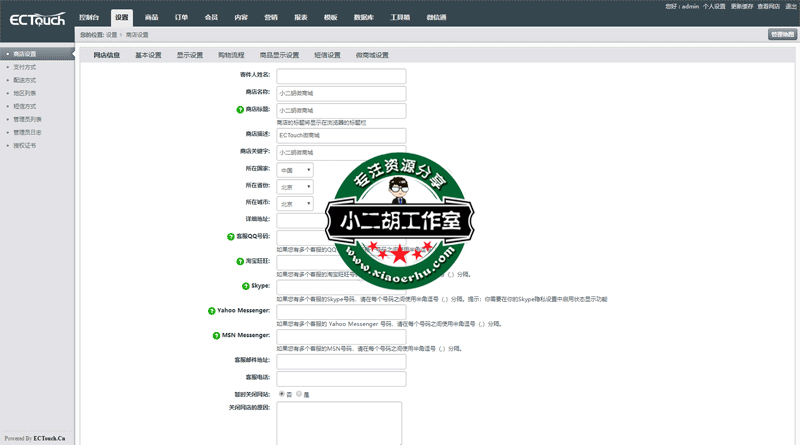Show the Yahoo Messenger help icon tip
Viewport: 800px width, 445px height.
click(212, 311)
